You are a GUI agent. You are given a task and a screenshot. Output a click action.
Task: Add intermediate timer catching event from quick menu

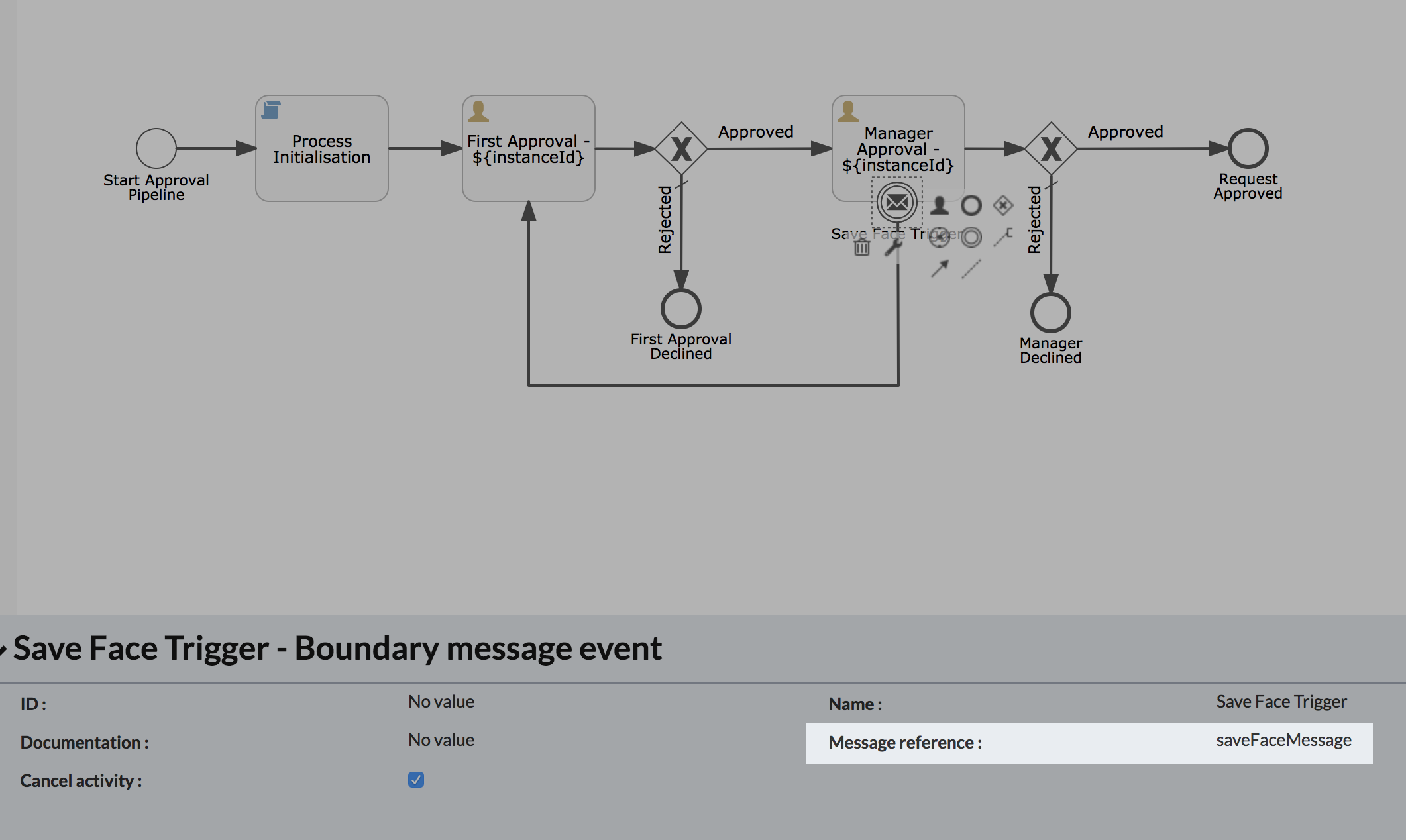click(939, 237)
